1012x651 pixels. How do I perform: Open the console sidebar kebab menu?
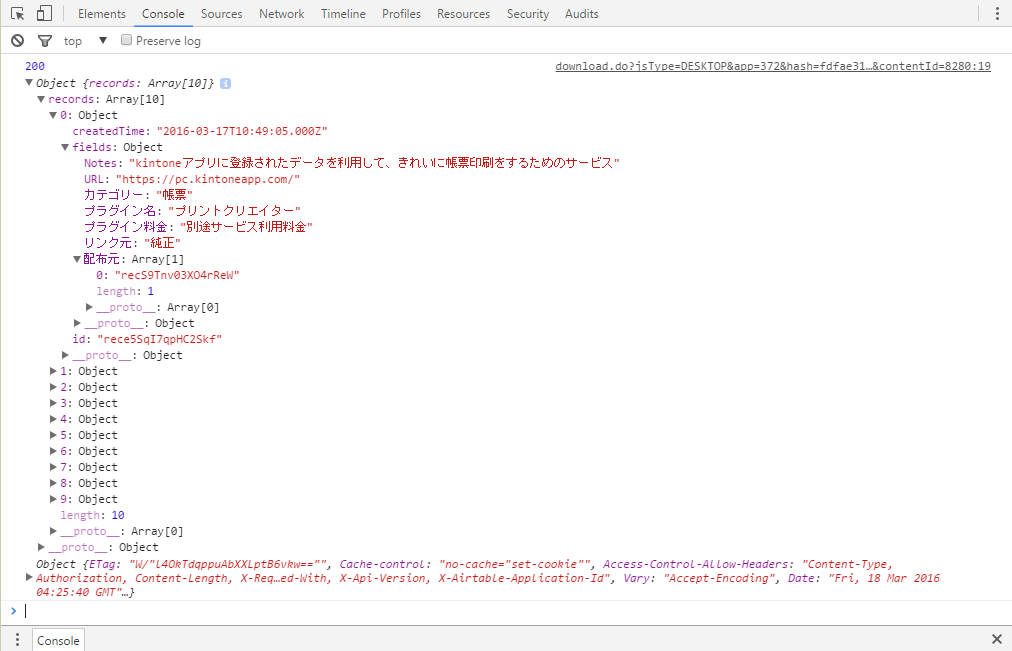tap(16, 639)
